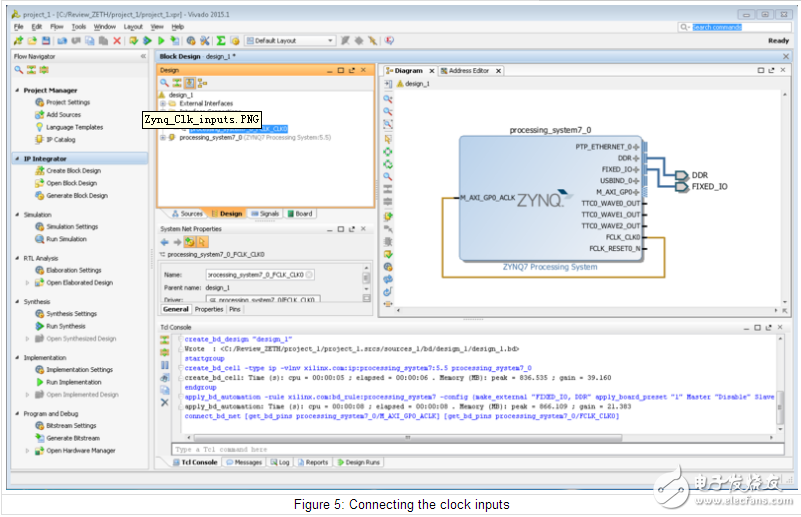Expand processing_system7_0 tree node
Viewport: 801px width, 517px height.
point(163,137)
